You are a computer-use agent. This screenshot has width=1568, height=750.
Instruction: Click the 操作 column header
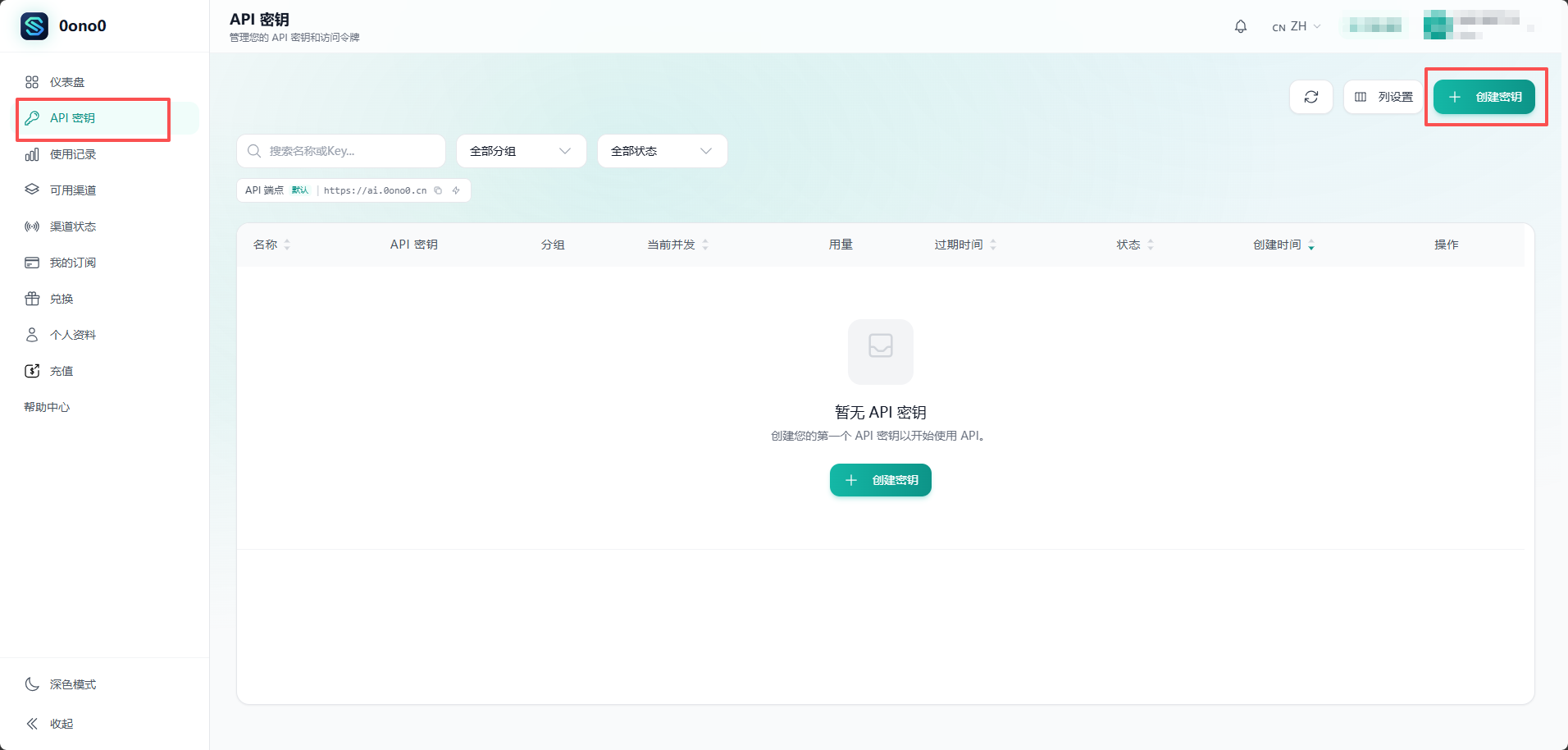[1447, 245]
